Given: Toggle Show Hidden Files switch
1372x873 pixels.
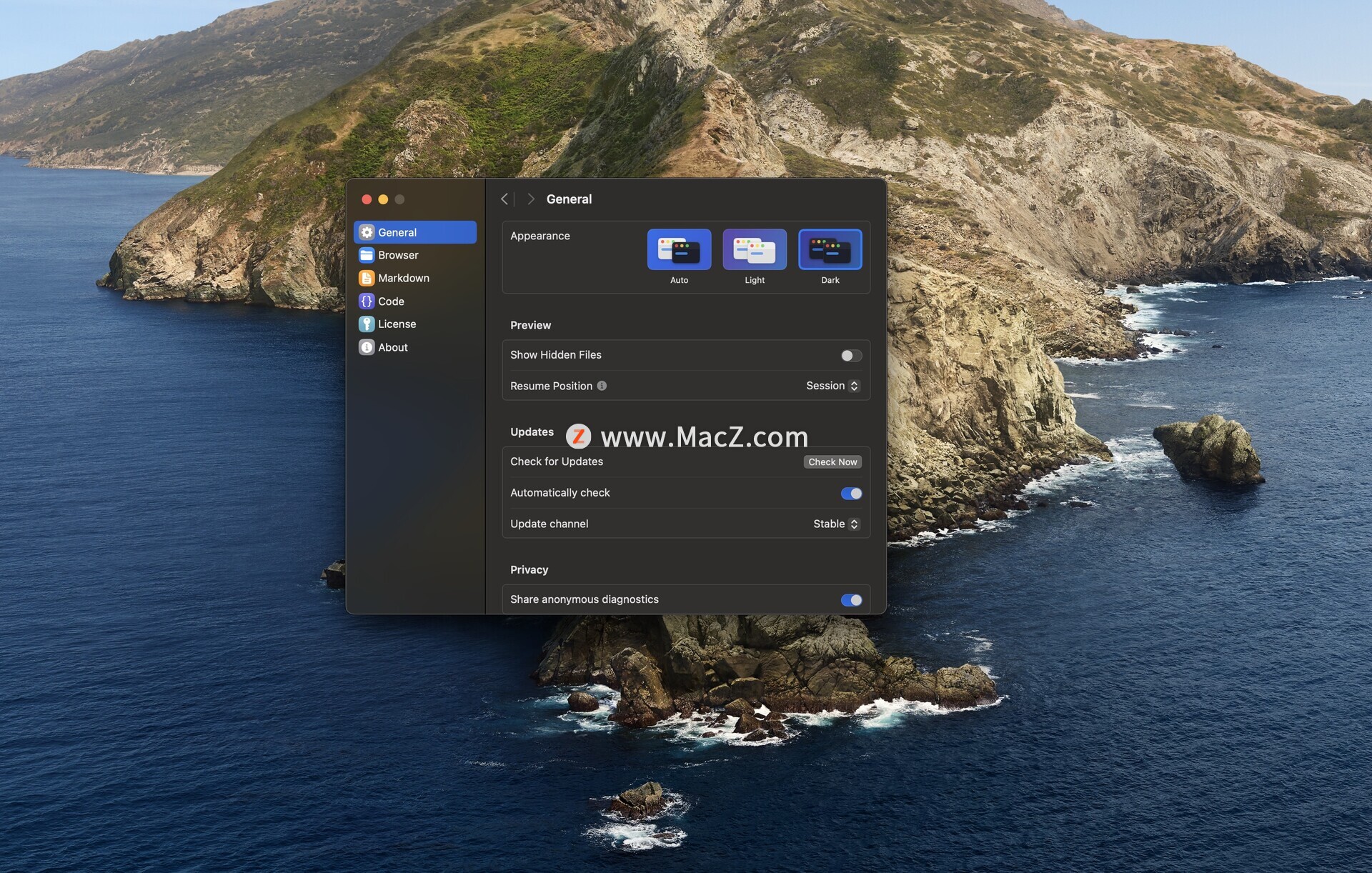Looking at the screenshot, I should [x=851, y=356].
